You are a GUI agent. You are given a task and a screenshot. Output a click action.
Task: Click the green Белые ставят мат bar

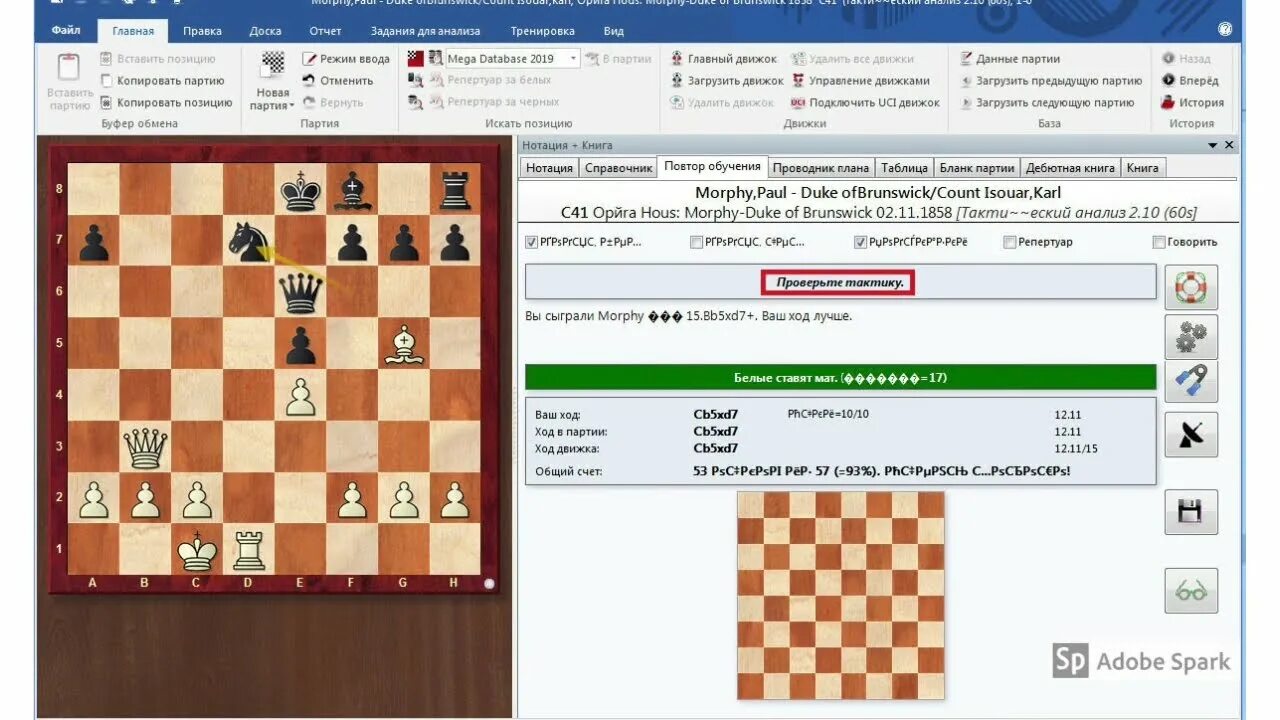840,378
